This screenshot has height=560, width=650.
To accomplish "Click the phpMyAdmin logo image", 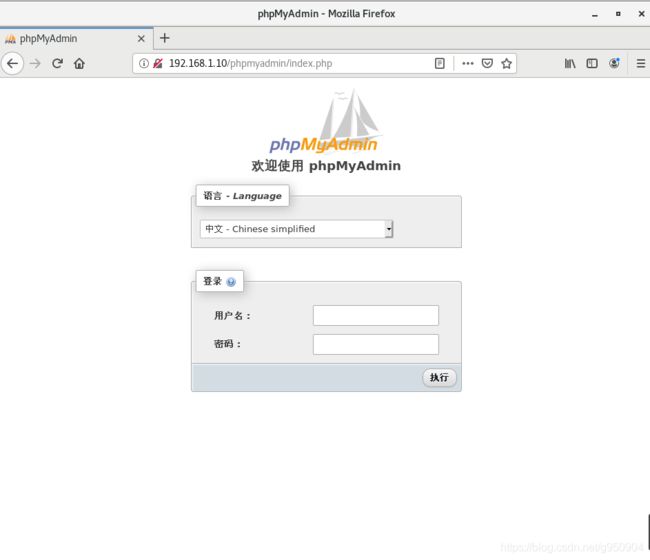I will (x=325, y=121).
